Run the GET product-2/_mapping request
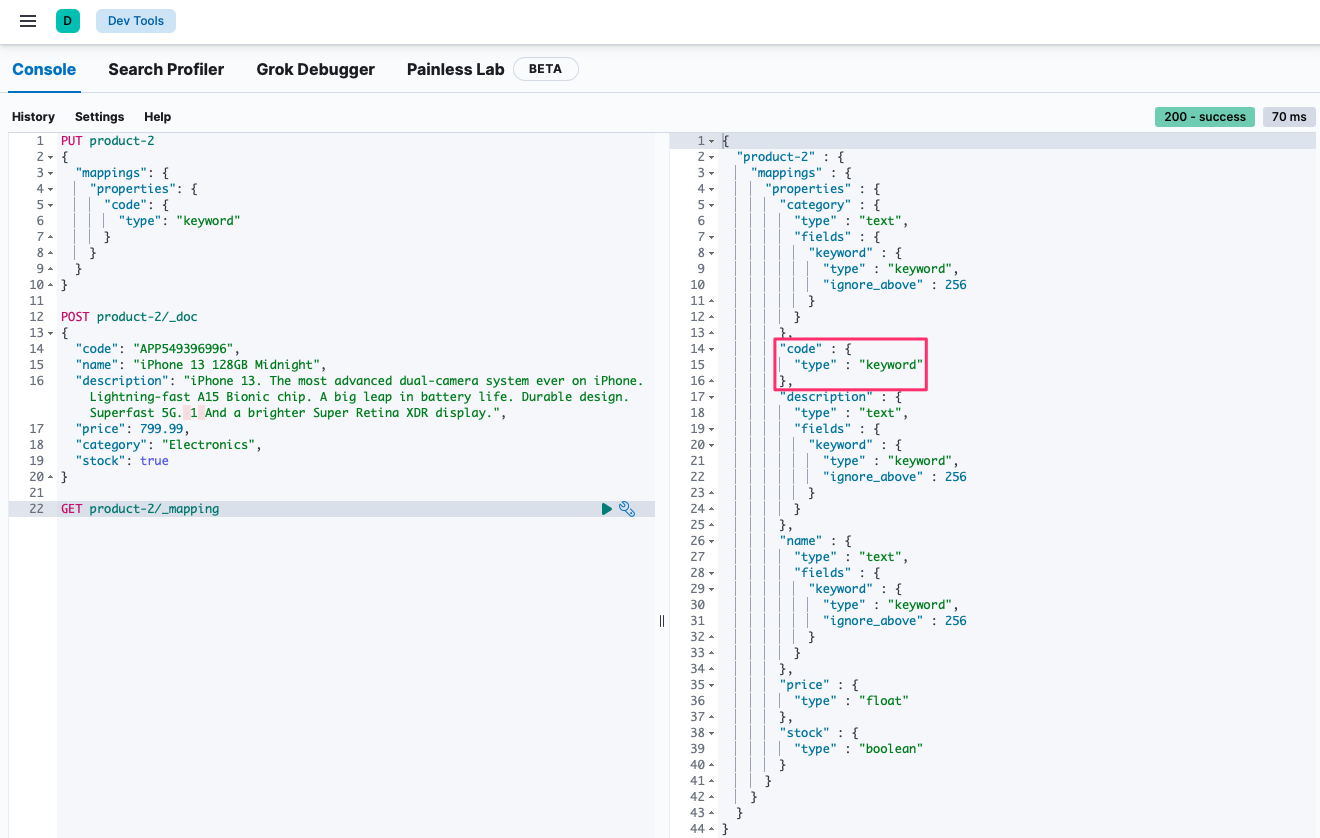1320x838 pixels. (x=606, y=509)
